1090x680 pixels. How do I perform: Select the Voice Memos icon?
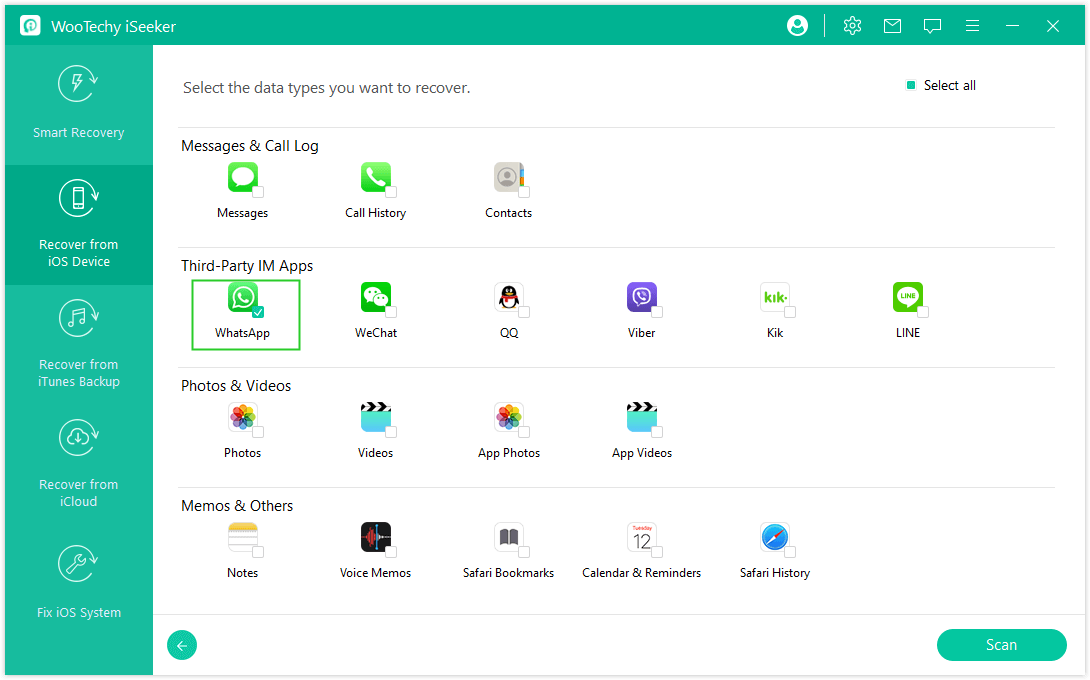[x=375, y=537]
